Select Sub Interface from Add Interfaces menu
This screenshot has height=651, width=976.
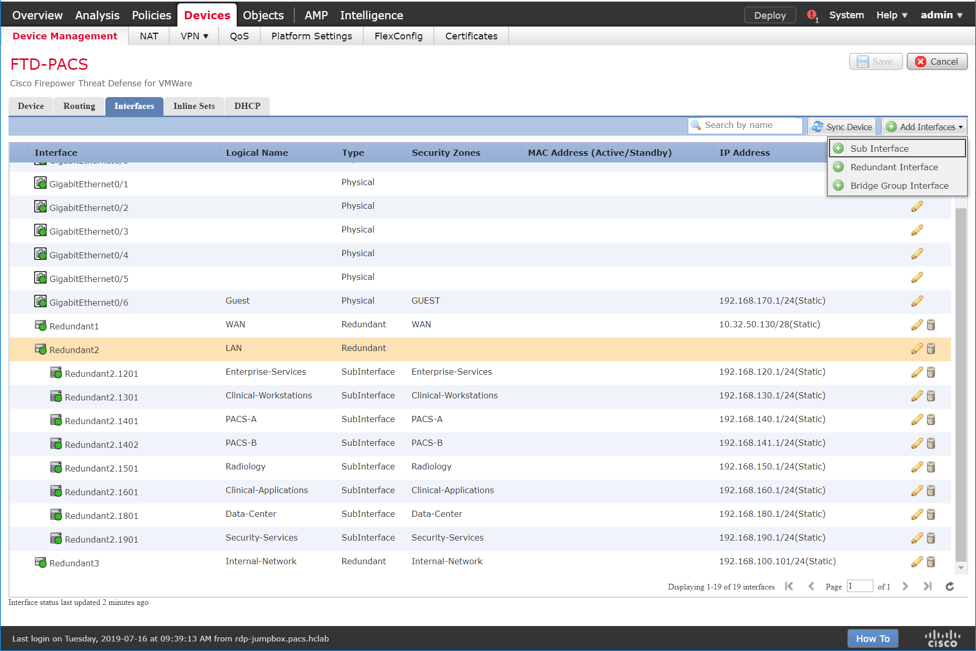(x=879, y=149)
